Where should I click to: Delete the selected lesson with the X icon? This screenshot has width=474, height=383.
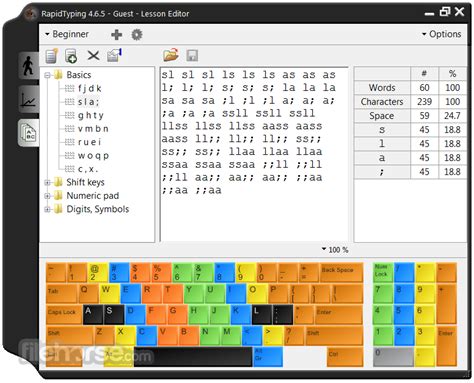pyautogui.click(x=93, y=55)
